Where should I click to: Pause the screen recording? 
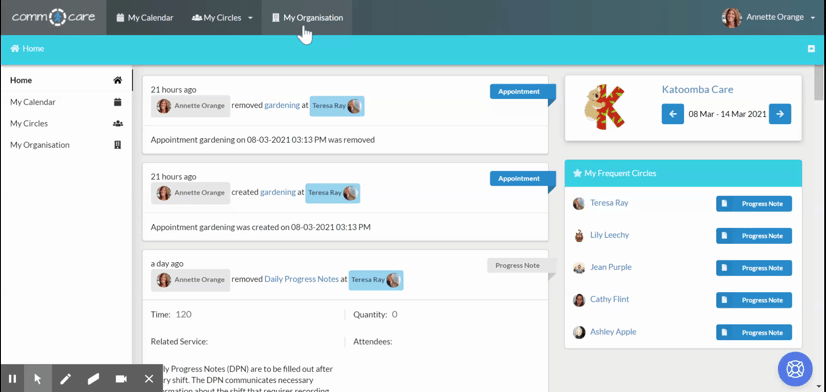pyautogui.click(x=13, y=379)
